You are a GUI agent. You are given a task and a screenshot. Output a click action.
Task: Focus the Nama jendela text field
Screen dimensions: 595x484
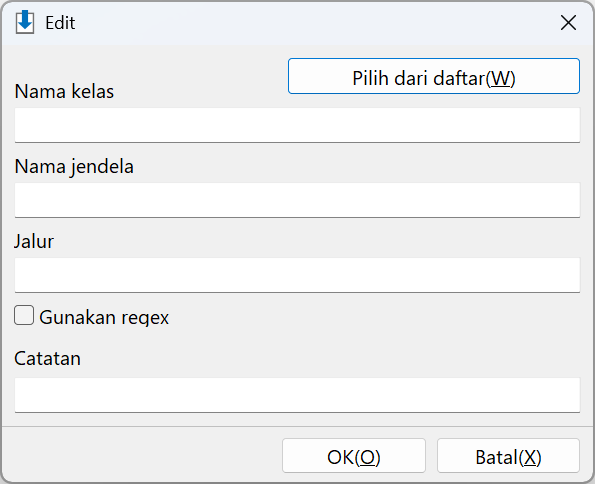(297, 200)
